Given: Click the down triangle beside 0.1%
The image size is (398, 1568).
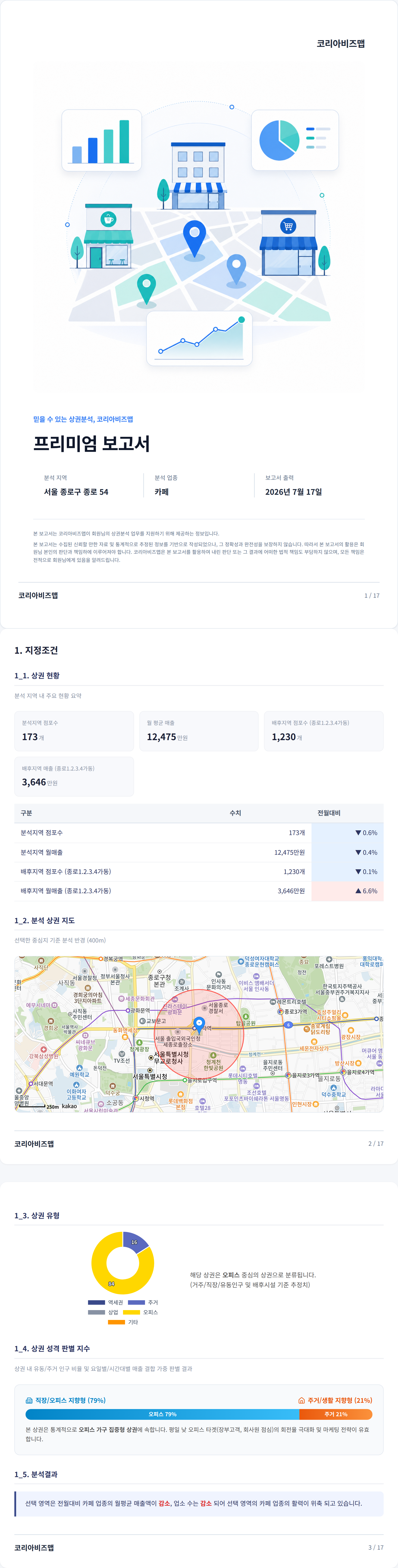Looking at the screenshot, I should pos(358,872).
